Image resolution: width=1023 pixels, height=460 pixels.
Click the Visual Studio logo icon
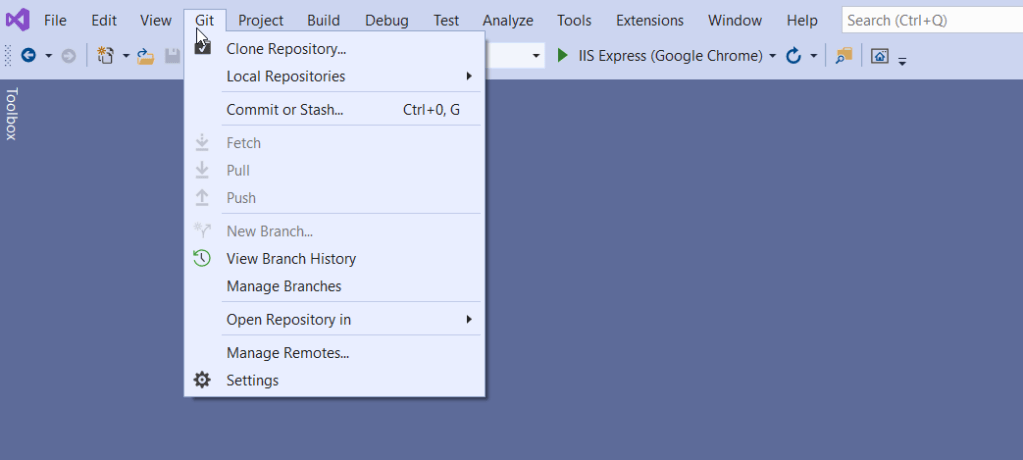point(18,20)
